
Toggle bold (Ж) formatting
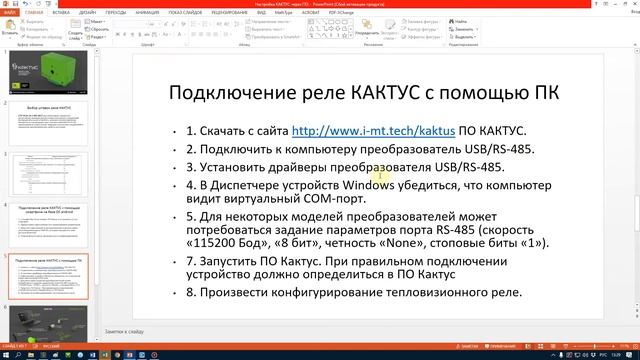(118, 35)
